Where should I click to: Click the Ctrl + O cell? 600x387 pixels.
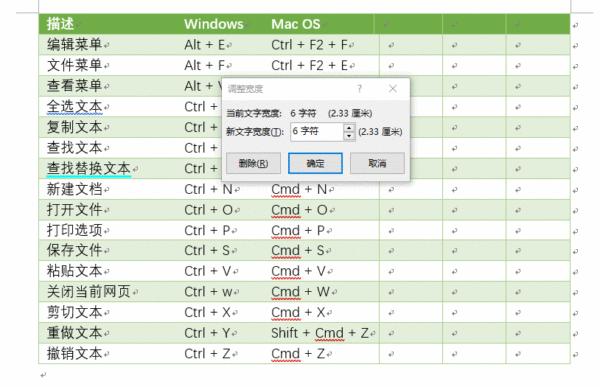click(209, 210)
